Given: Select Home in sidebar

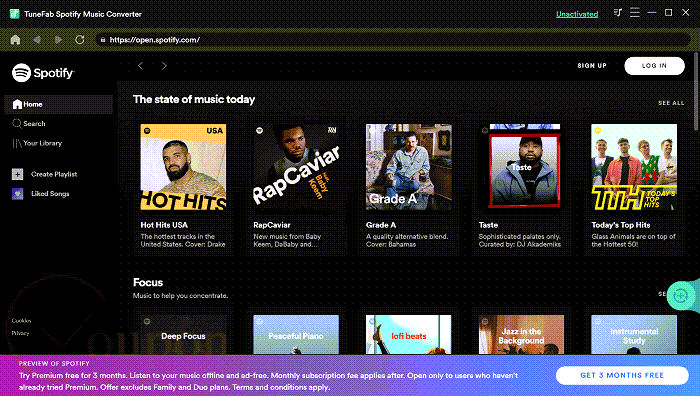Looking at the screenshot, I should (x=58, y=104).
